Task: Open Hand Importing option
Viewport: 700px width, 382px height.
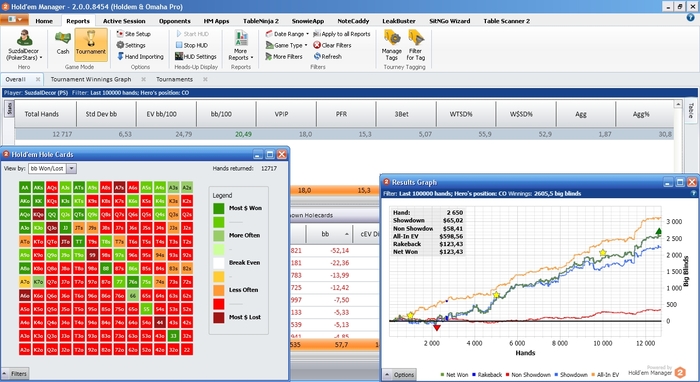Action: click(140, 57)
